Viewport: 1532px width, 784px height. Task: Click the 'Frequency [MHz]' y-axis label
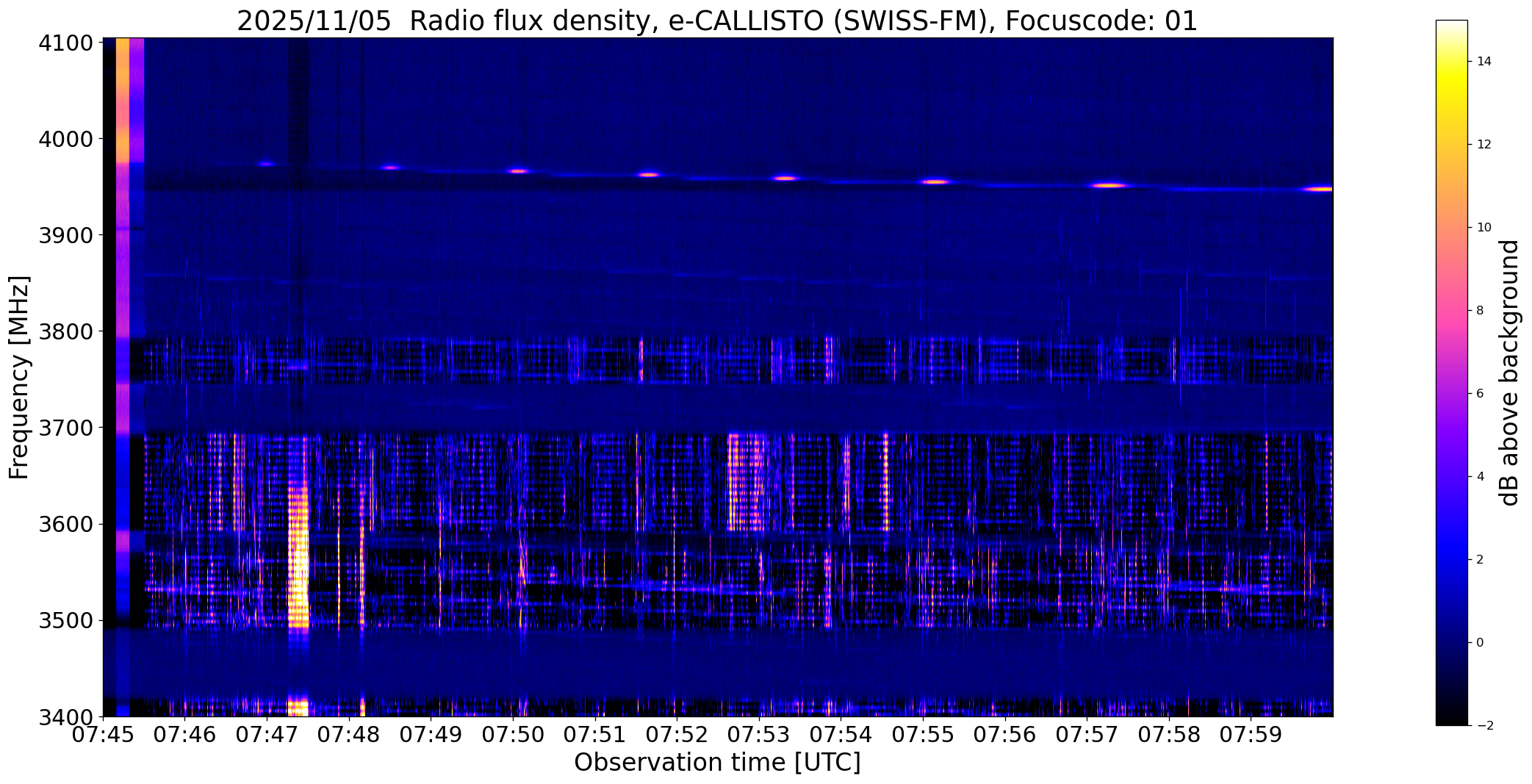click(19, 377)
